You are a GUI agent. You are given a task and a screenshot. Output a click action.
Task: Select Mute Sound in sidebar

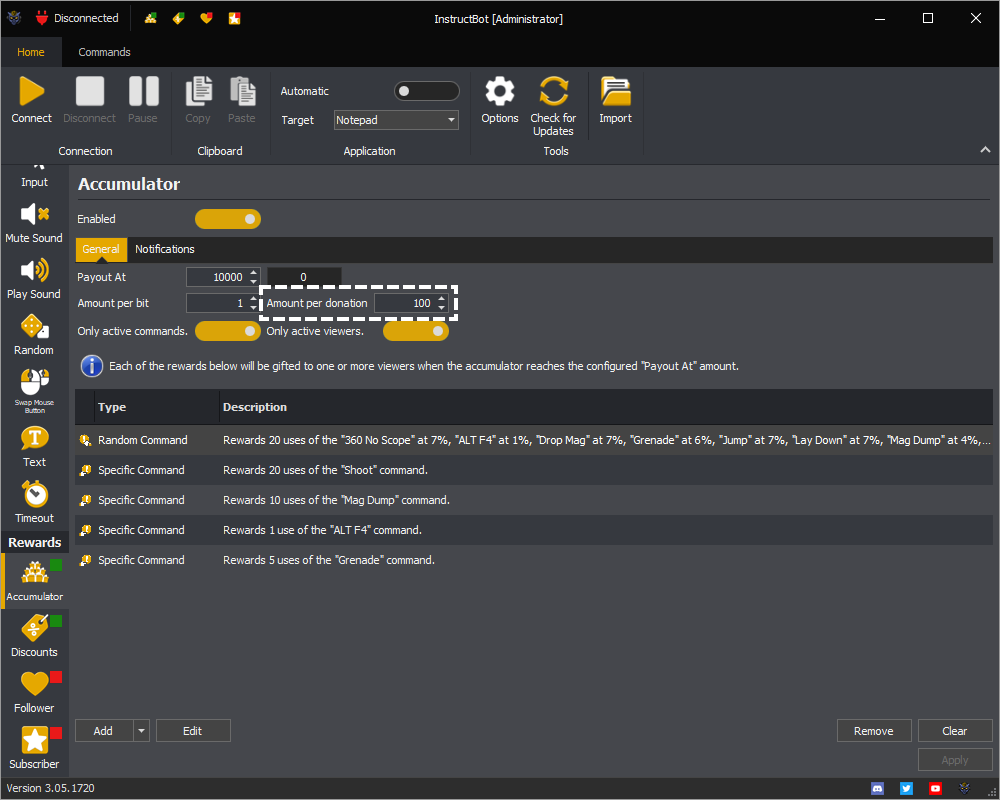click(34, 223)
